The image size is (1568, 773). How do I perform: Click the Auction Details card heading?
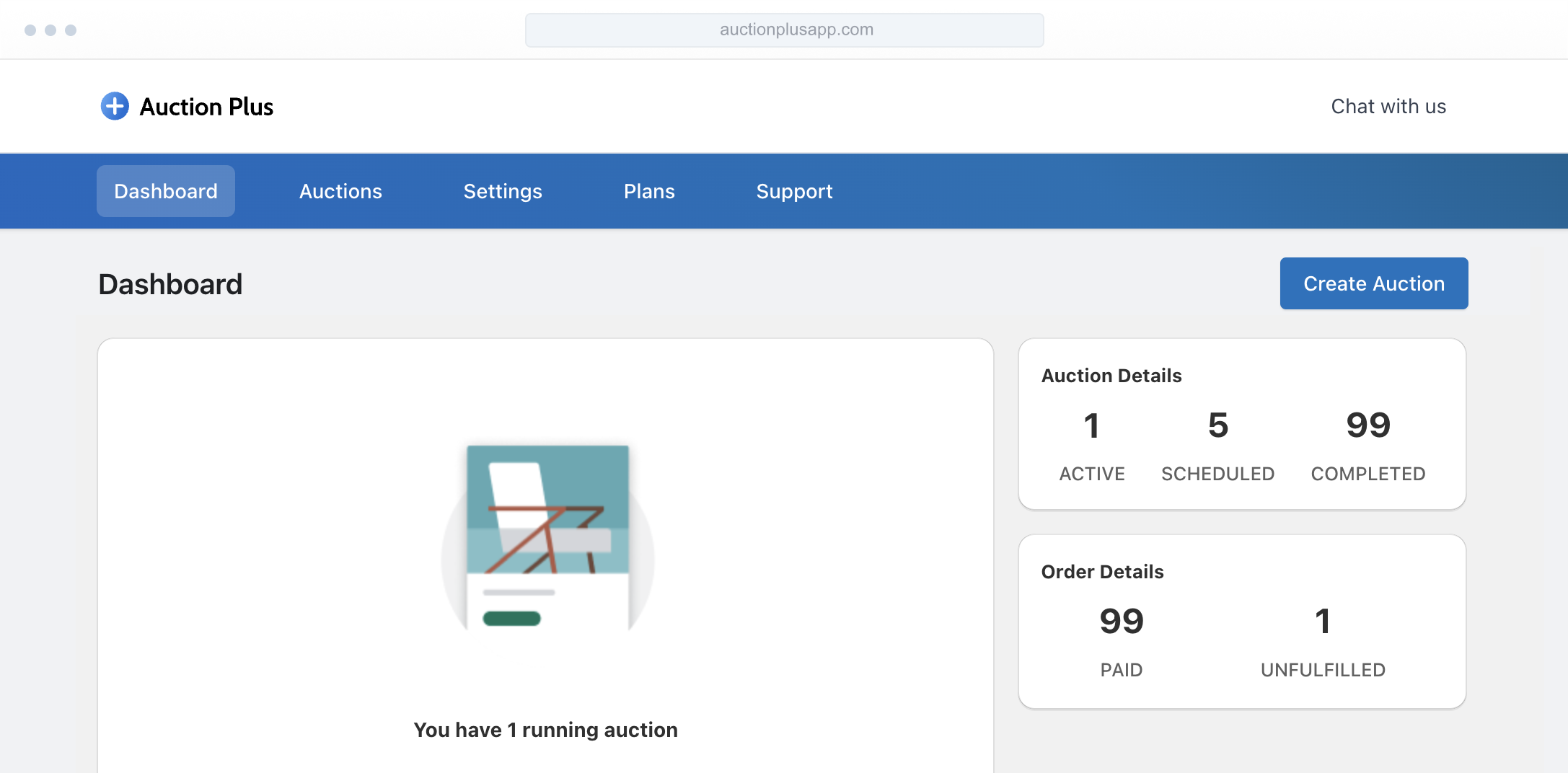(x=1111, y=376)
